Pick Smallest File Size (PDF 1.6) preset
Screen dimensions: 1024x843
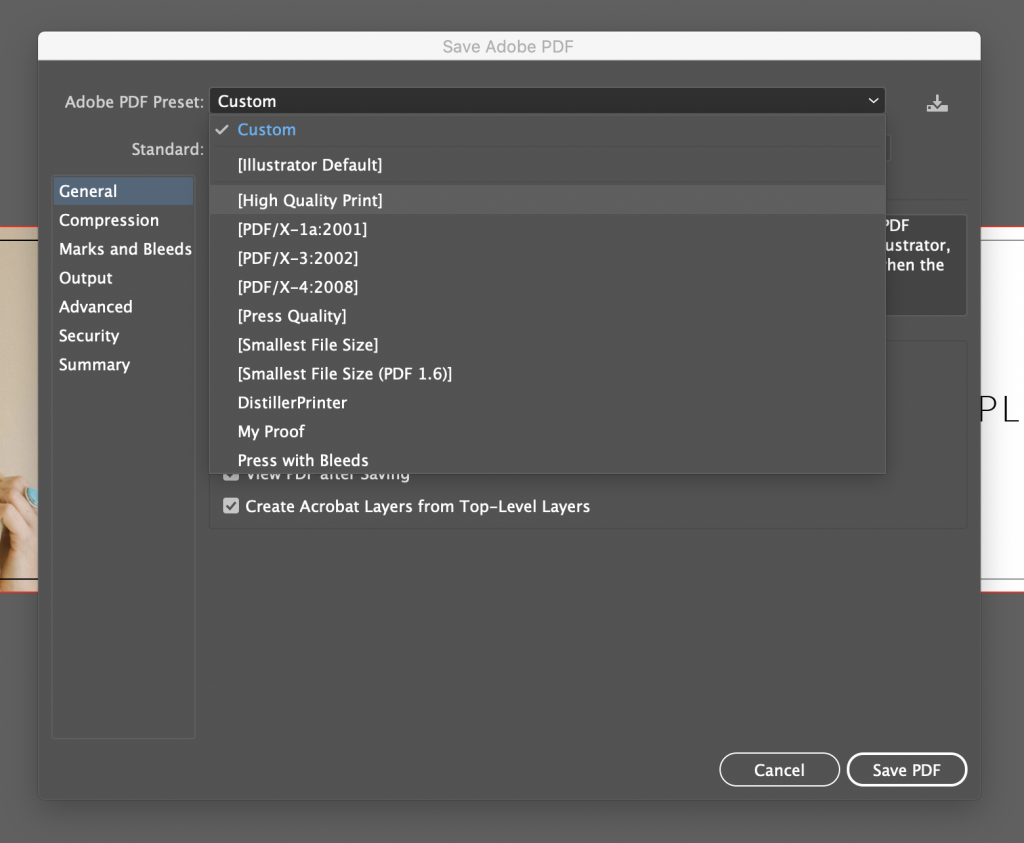pos(547,374)
